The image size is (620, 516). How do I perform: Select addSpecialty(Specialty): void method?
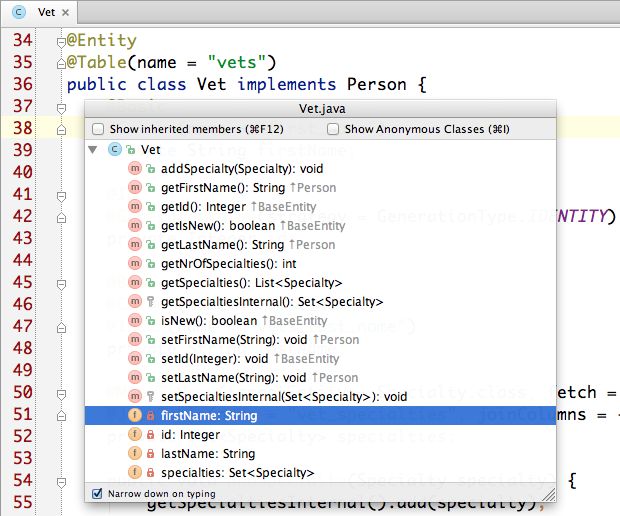click(320, 169)
